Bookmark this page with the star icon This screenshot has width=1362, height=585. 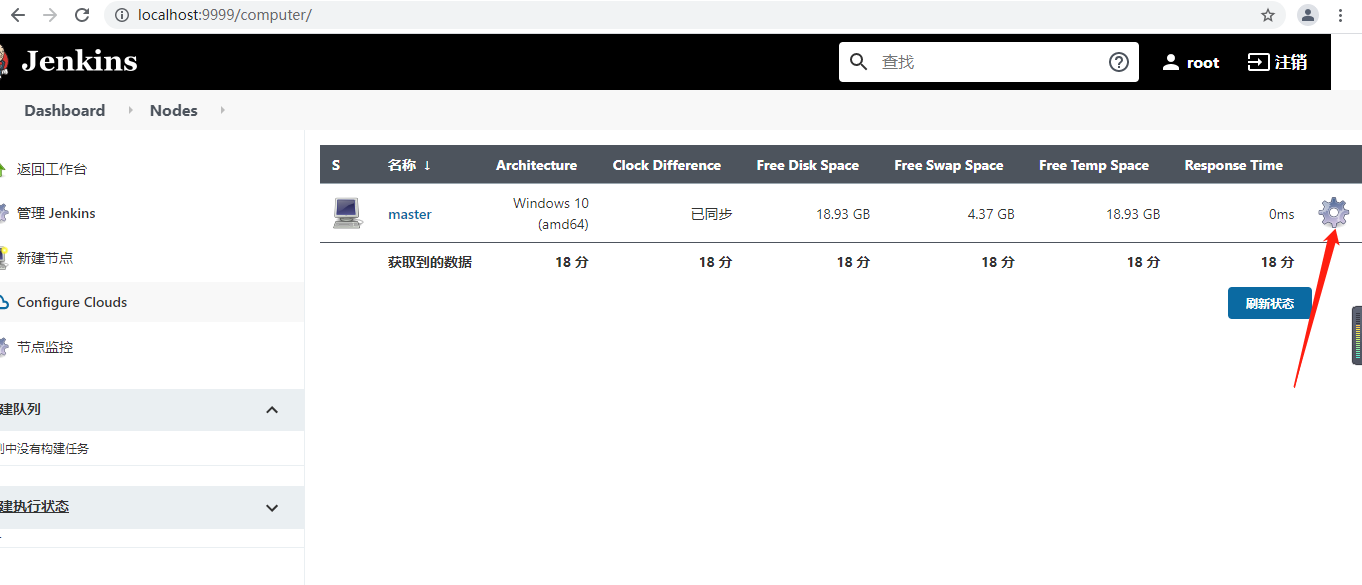coord(1268,15)
